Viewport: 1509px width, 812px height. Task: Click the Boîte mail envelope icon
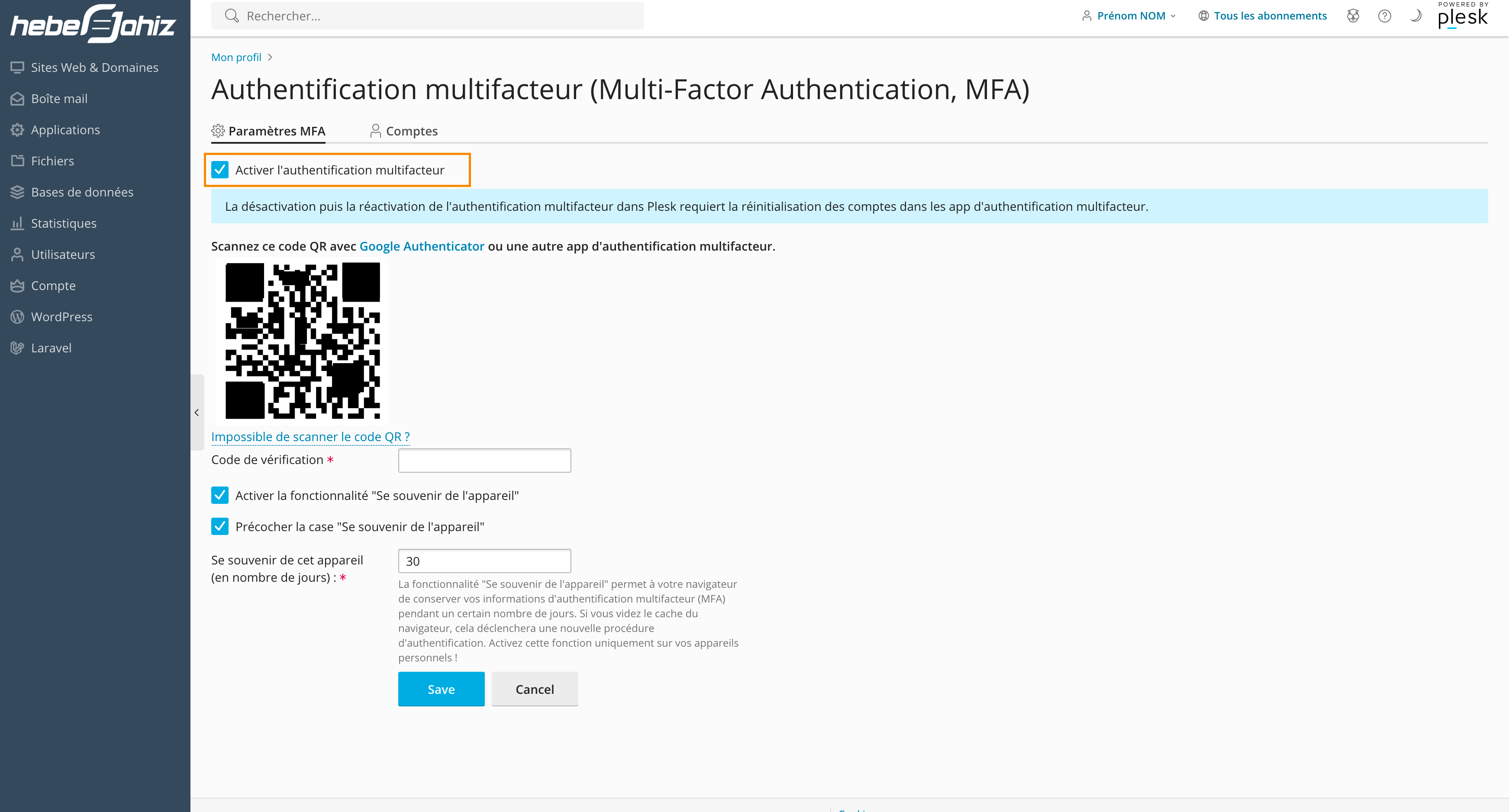(17, 98)
